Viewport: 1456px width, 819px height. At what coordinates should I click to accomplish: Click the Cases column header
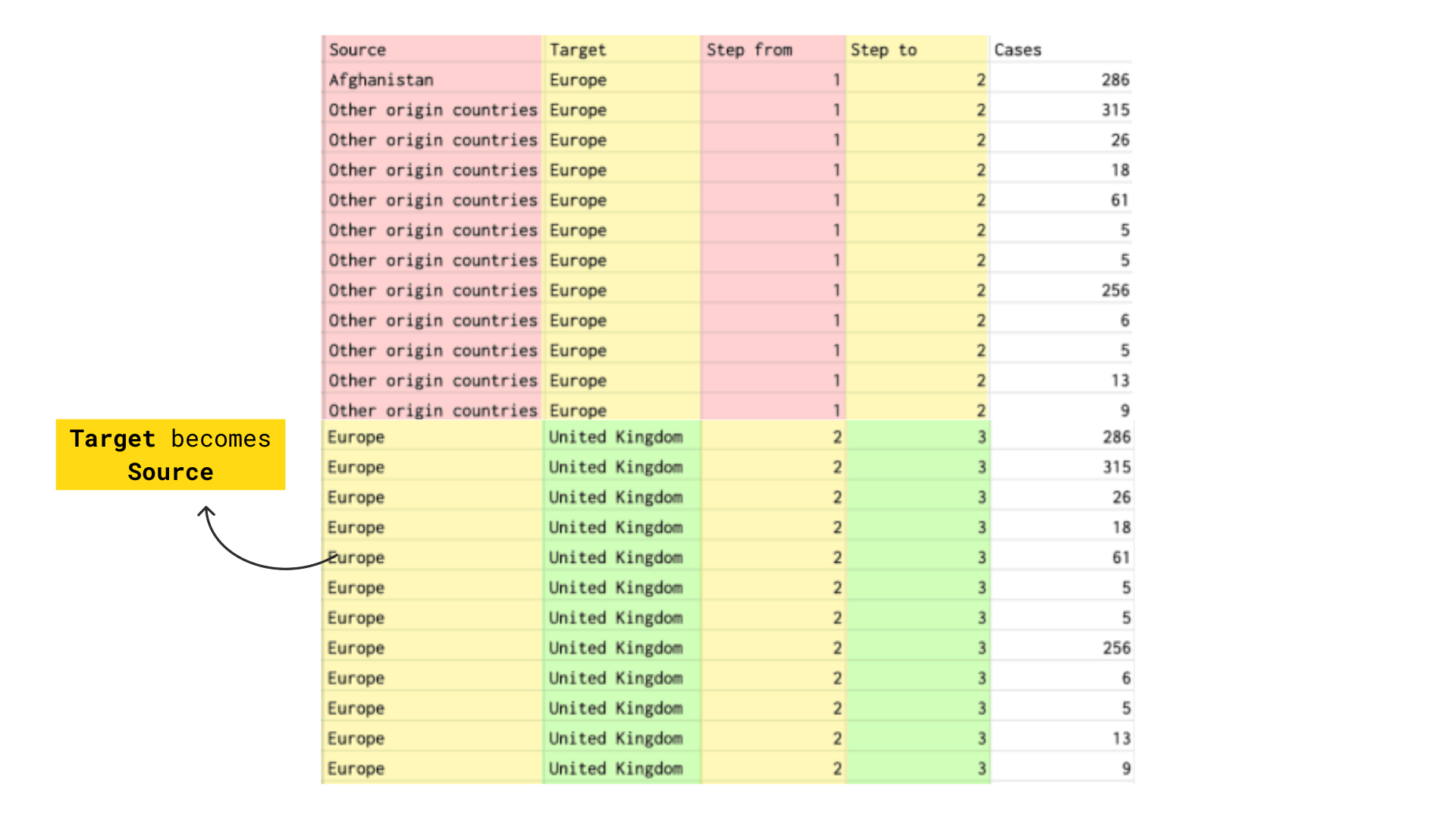[1018, 50]
